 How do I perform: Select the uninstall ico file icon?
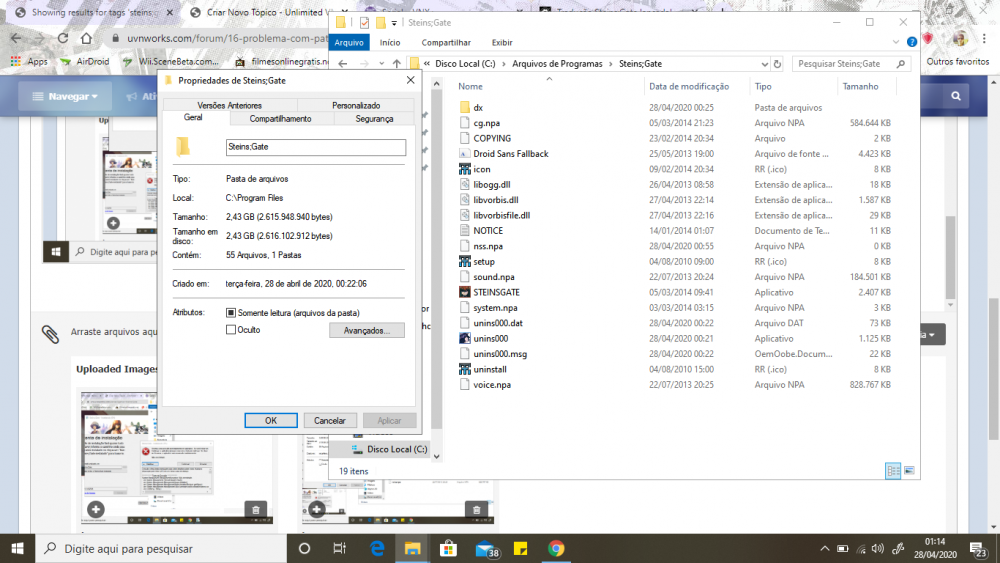pos(465,369)
